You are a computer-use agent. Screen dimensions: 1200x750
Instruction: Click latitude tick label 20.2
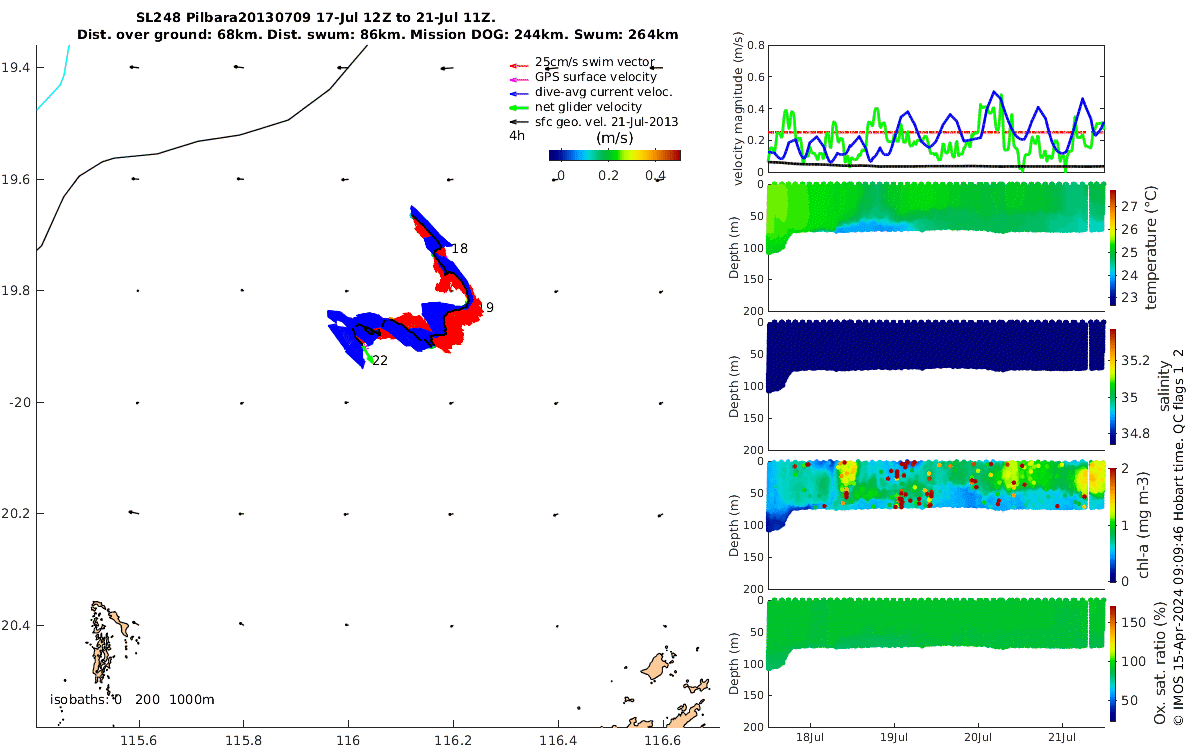(17, 513)
